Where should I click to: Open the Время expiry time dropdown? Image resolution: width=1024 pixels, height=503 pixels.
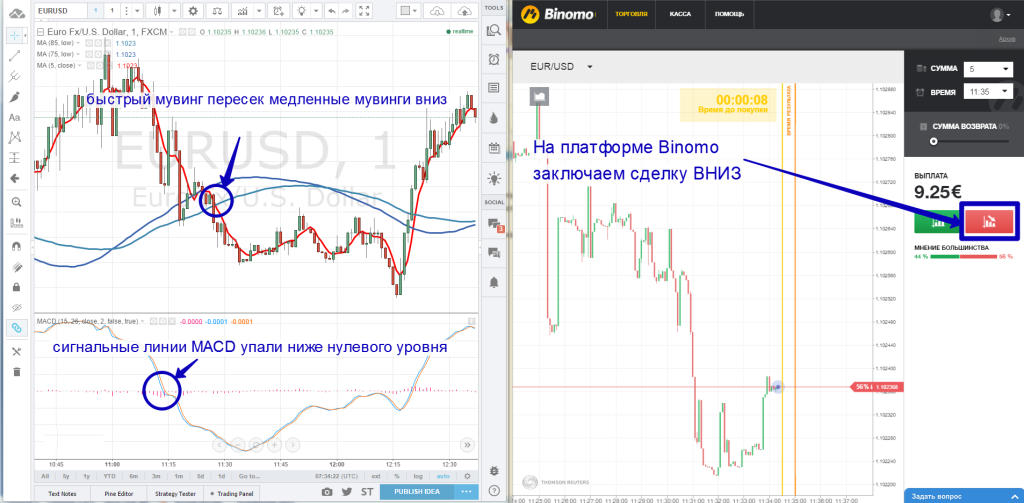[x=986, y=92]
